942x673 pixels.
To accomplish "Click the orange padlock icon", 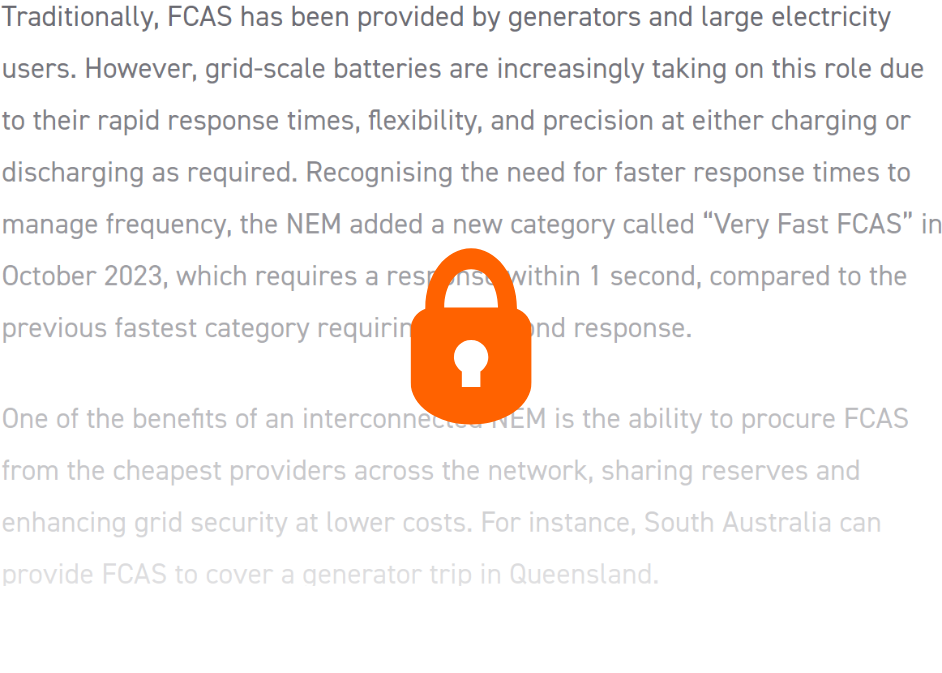I will pyautogui.click(x=470, y=335).
